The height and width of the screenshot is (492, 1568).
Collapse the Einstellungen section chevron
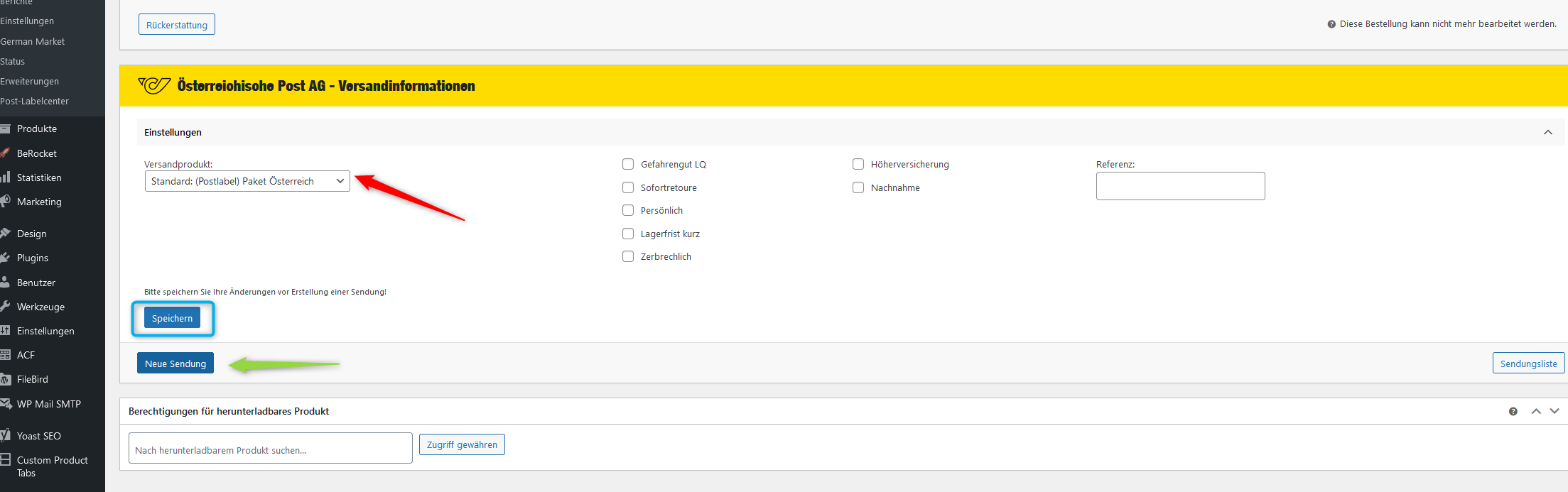pos(1548,132)
